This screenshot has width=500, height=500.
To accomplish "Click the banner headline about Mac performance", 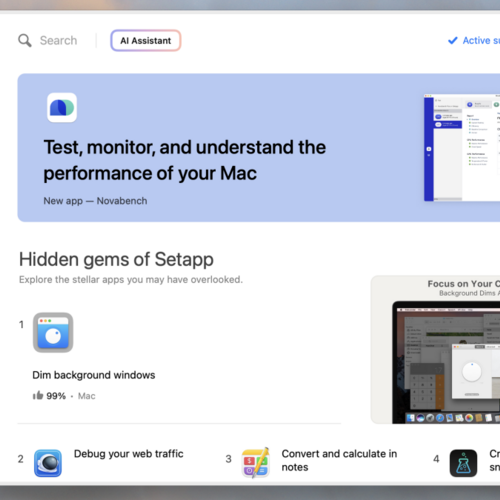I will [x=185, y=160].
